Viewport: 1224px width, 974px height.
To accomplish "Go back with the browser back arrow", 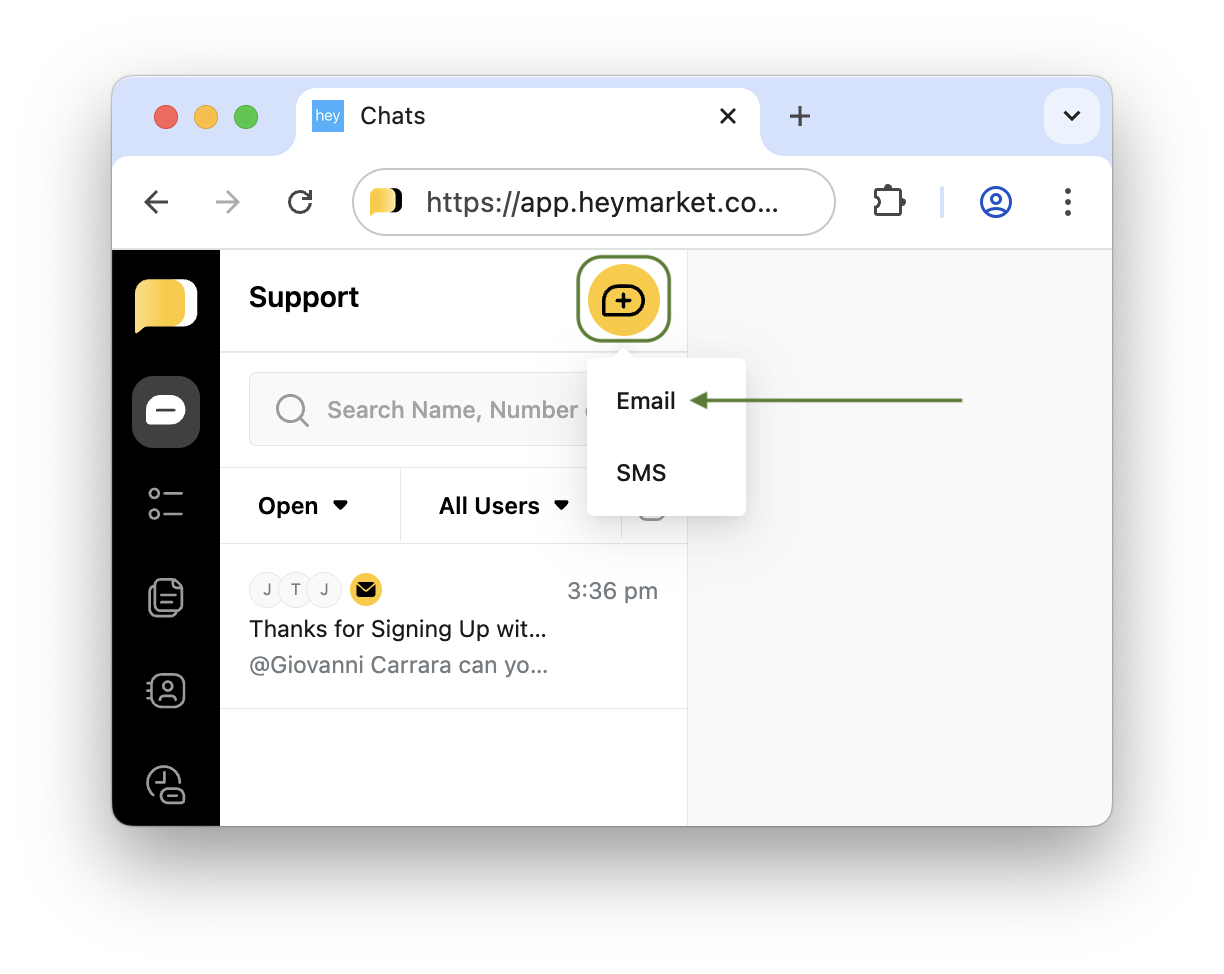I will 156,203.
